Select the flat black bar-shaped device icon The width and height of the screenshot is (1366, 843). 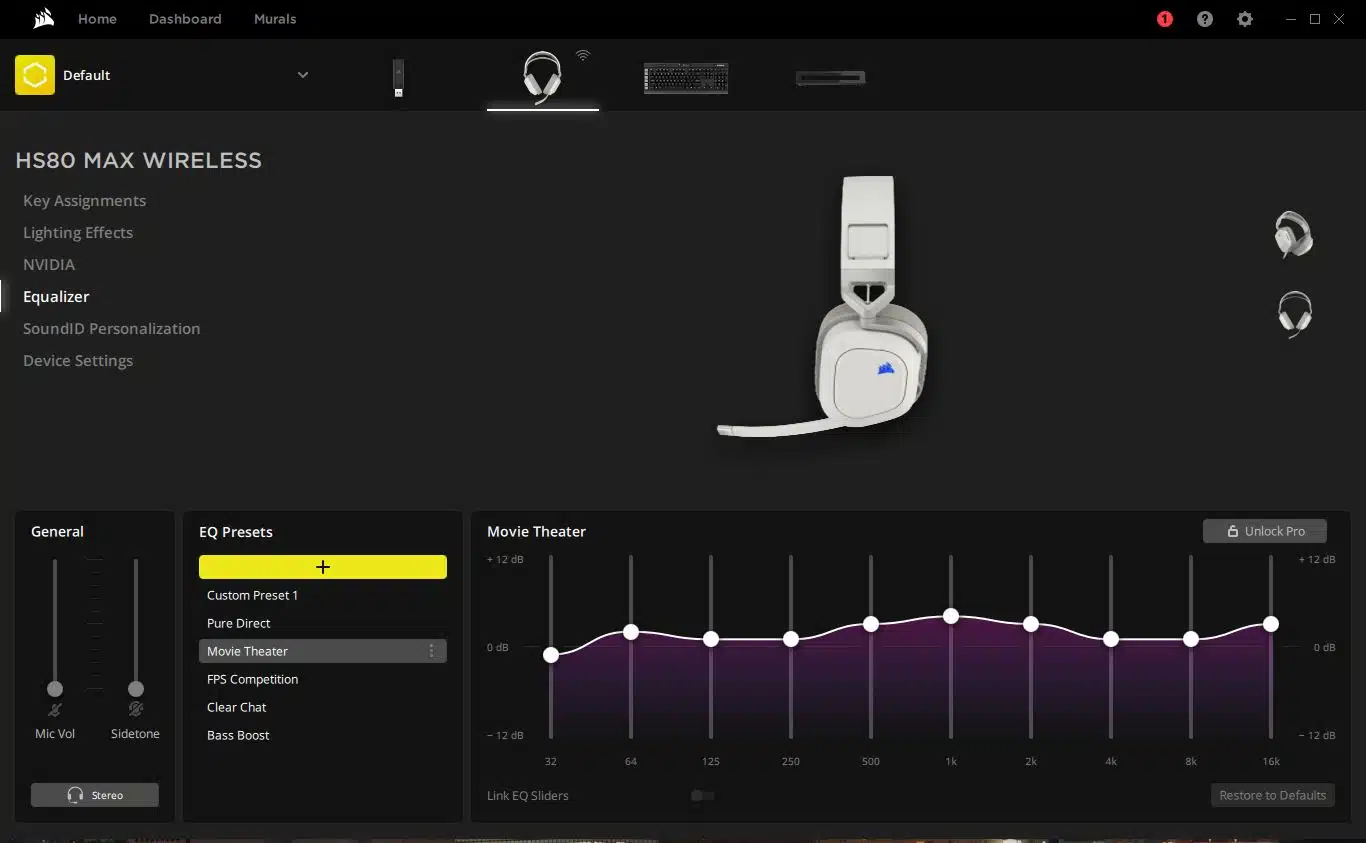click(830, 78)
